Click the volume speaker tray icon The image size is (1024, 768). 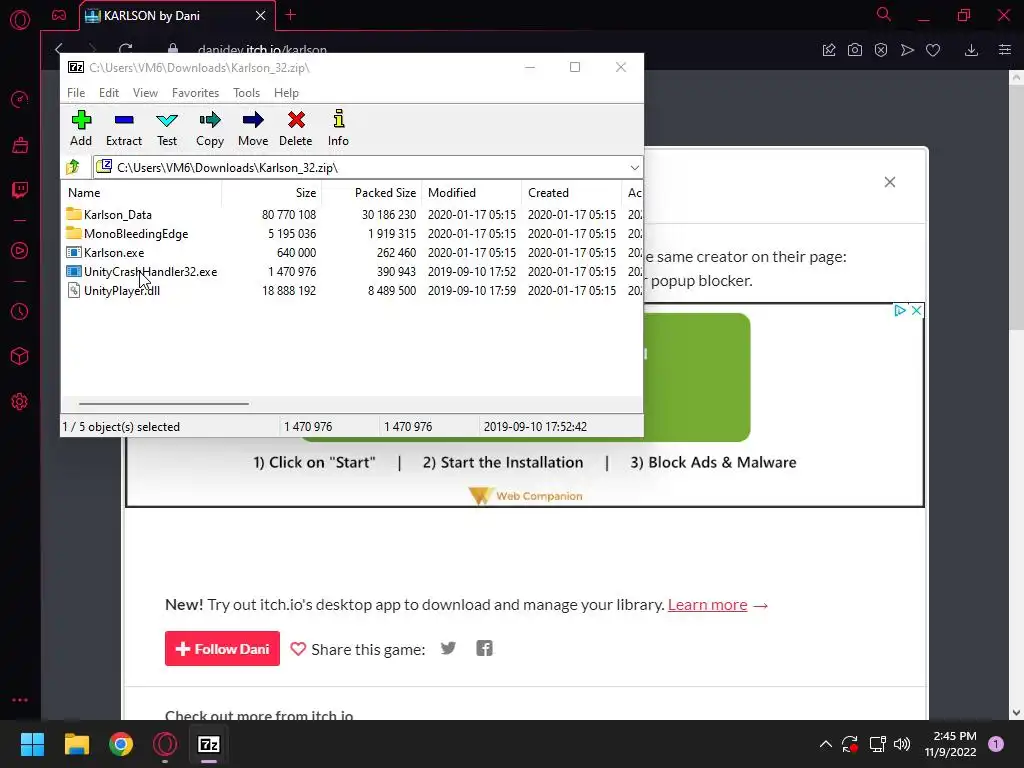pos(902,744)
